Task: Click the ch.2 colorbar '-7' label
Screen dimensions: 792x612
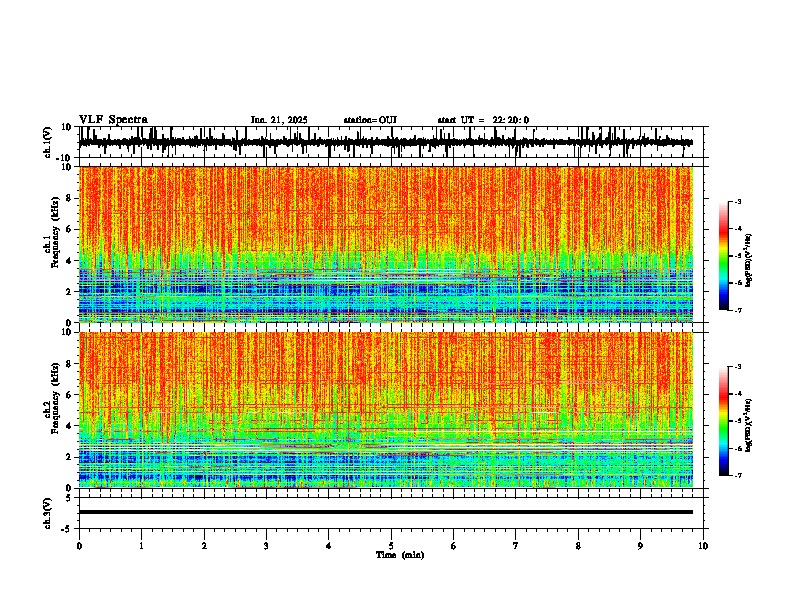Action: (x=737, y=475)
